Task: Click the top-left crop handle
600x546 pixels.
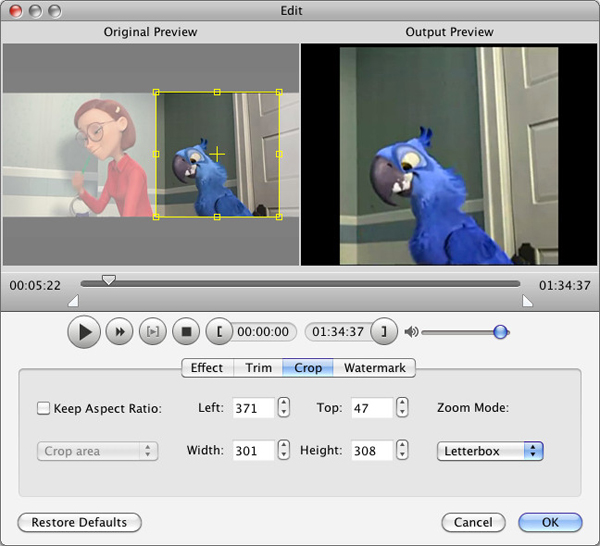Action: (156, 92)
